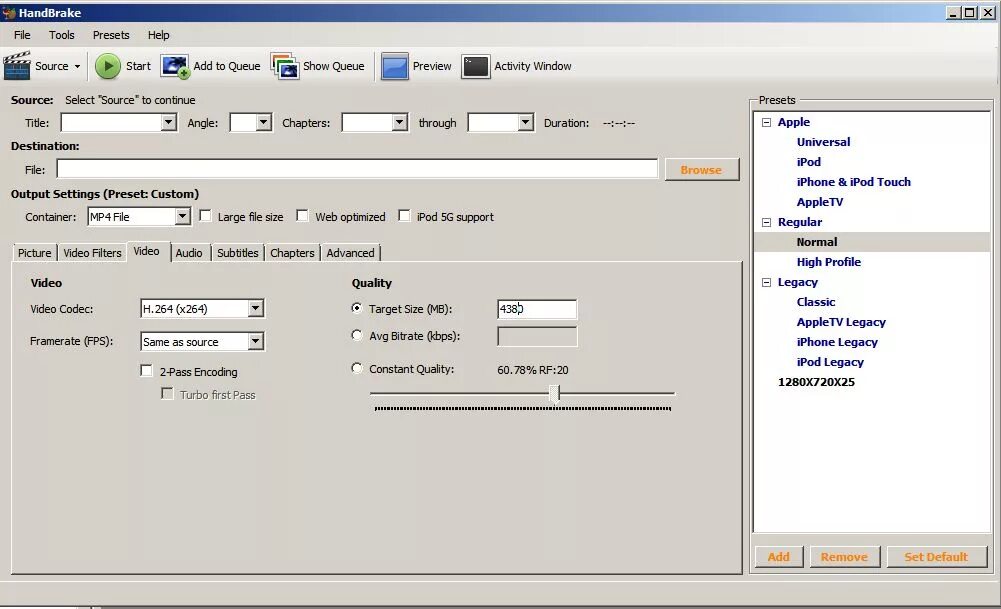
Task: Collapse the Legacy presets group
Action: coord(766,282)
